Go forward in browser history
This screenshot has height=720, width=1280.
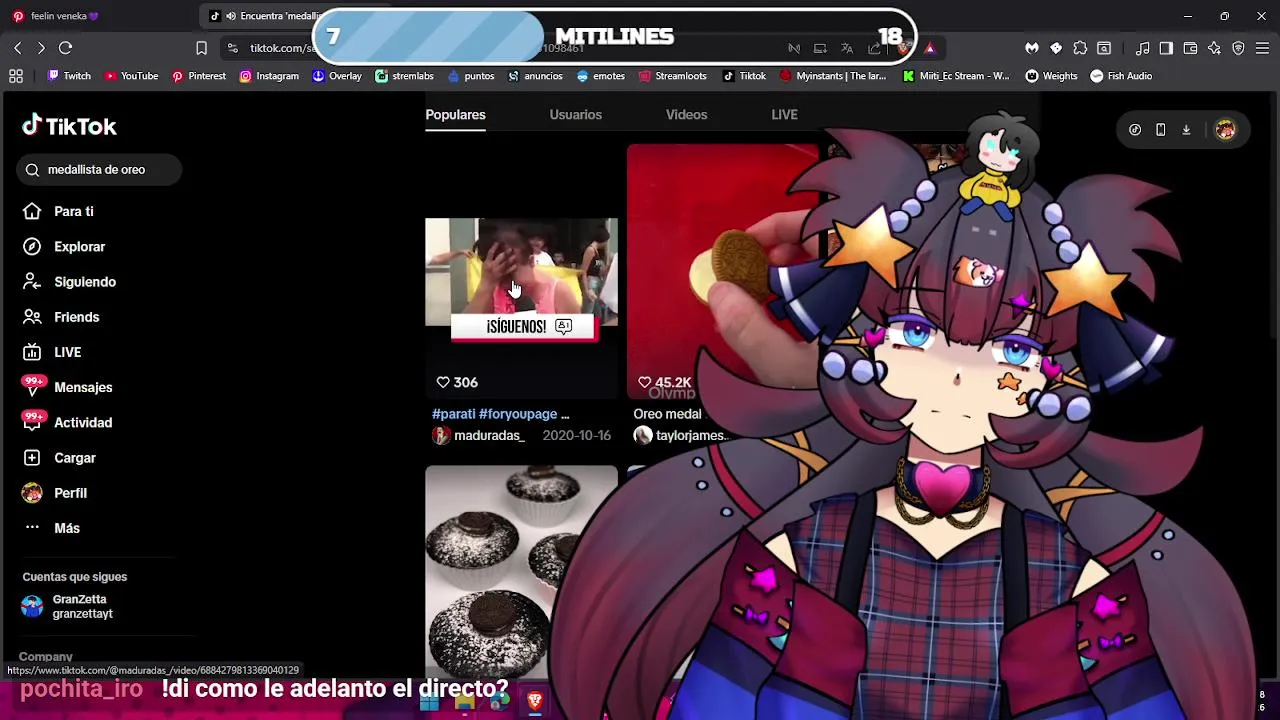(x=41, y=48)
